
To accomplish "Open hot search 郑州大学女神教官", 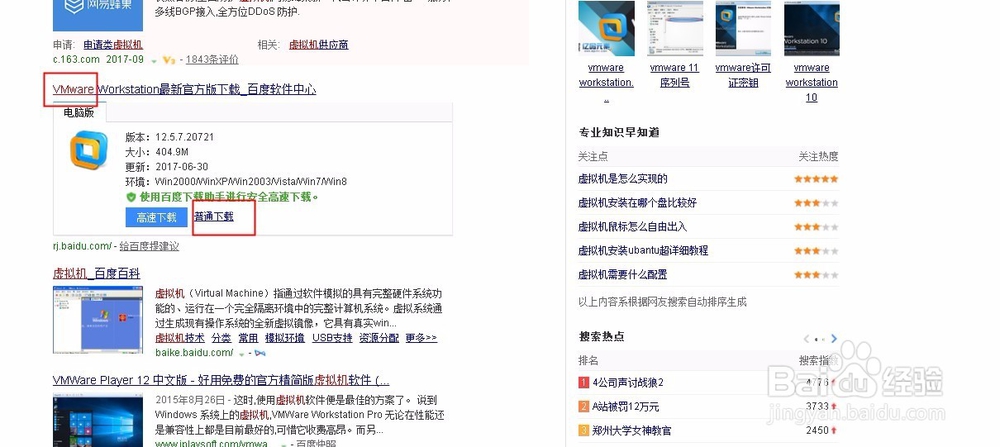I will (x=631, y=430).
